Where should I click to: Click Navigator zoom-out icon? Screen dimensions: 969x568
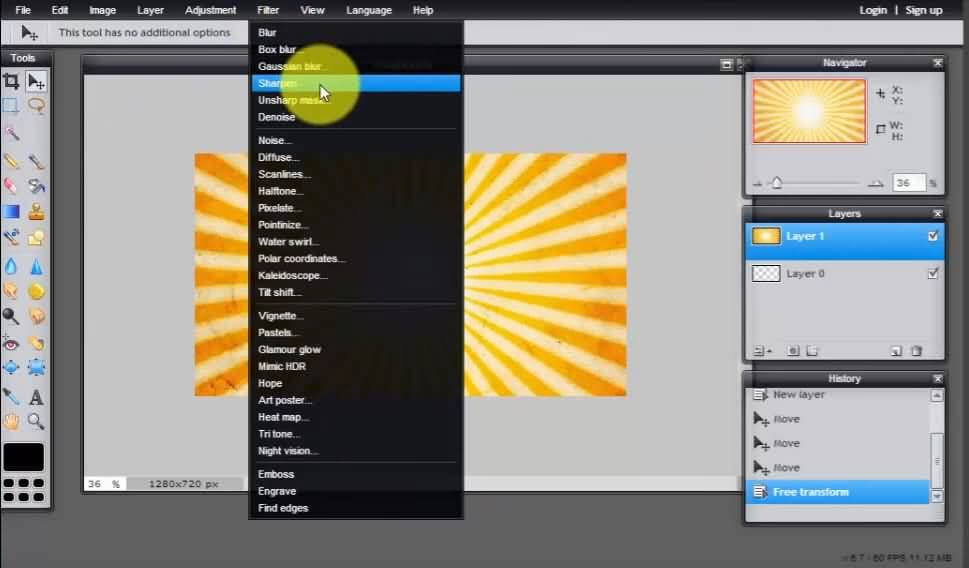[758, 184]
